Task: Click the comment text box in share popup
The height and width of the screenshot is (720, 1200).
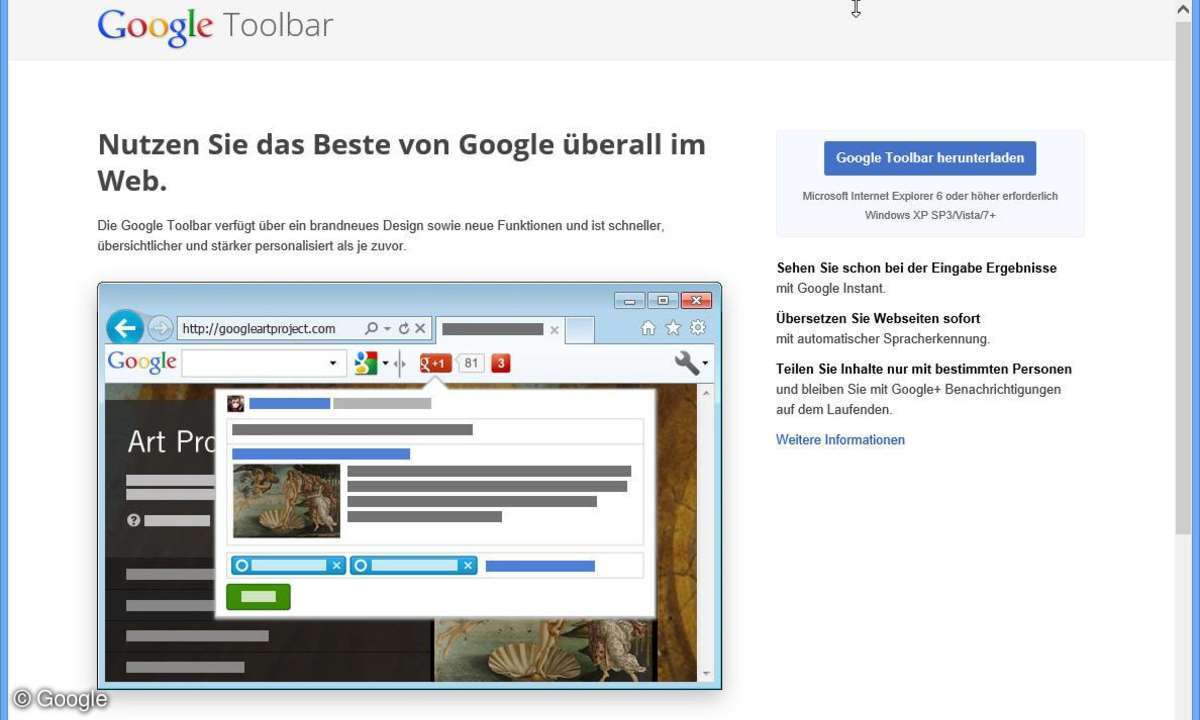Action: 435,430
